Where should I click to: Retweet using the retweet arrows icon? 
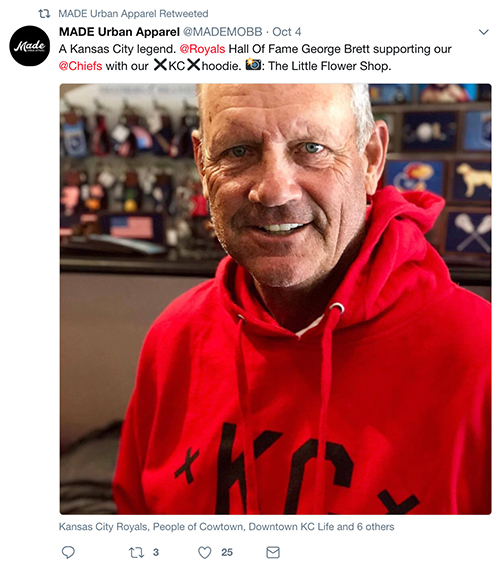pos(136,553)
